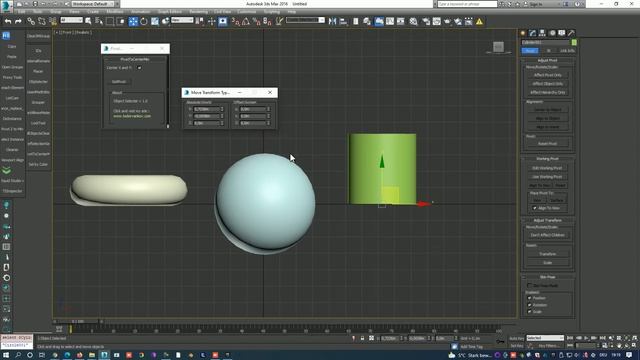Click the Affect Object Only button

pyautogui.click(x=548, y=84)
